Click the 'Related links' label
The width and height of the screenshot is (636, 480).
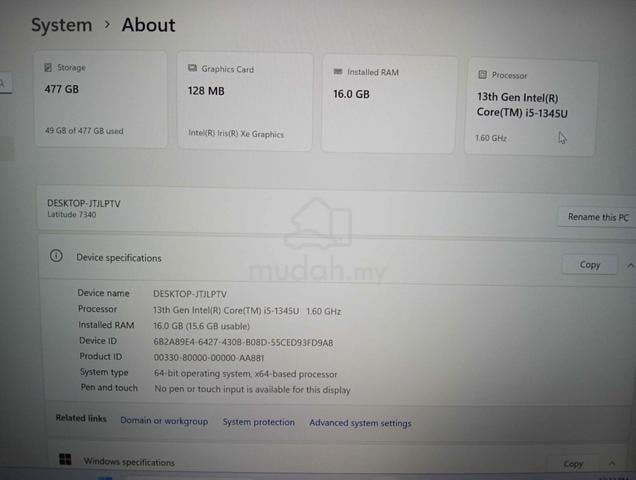(81, 418)
